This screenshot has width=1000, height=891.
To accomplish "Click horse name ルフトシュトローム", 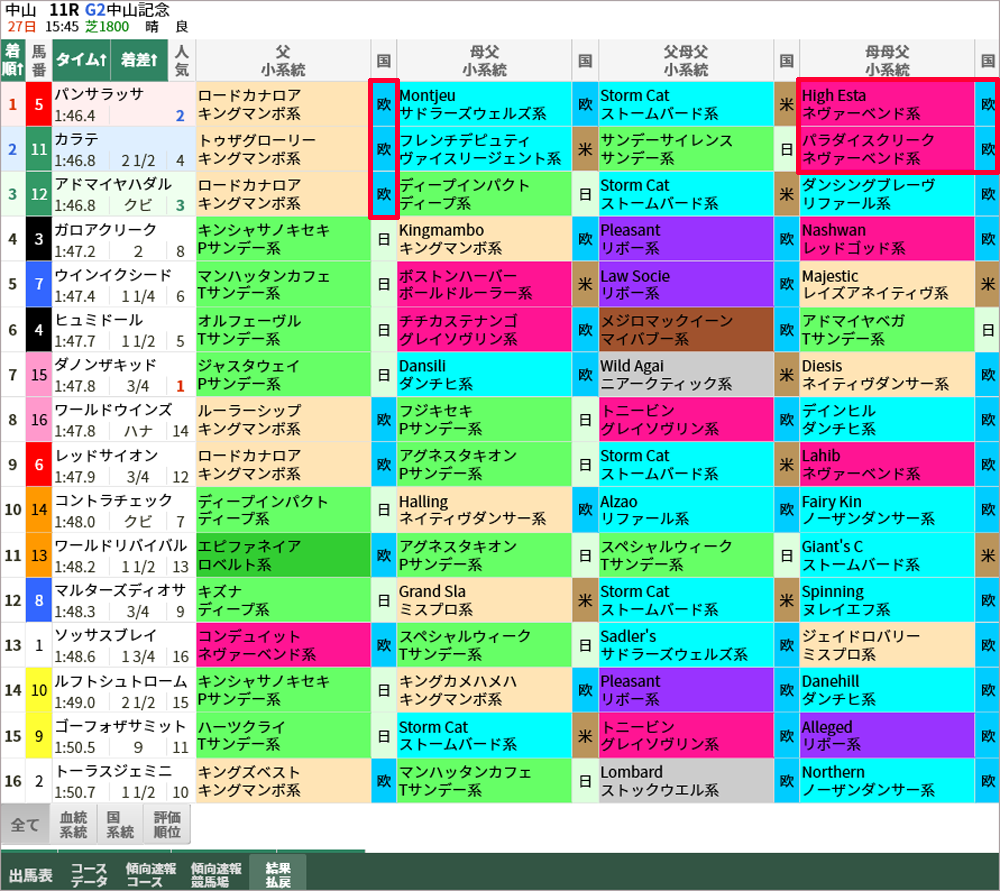I will [121, 681].
